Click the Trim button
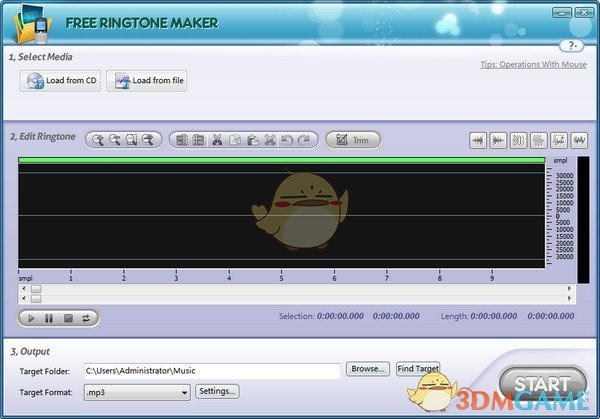The image size is (600, 419). click(x=353, y=140)
